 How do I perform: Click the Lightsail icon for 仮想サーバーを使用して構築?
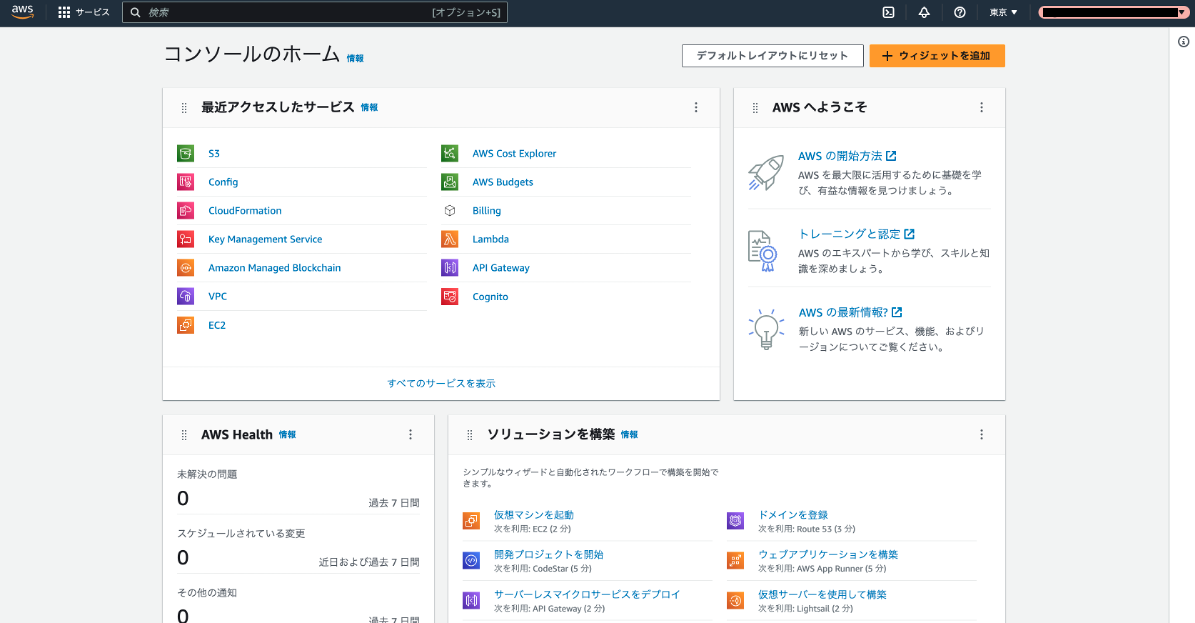click(735, 601)
